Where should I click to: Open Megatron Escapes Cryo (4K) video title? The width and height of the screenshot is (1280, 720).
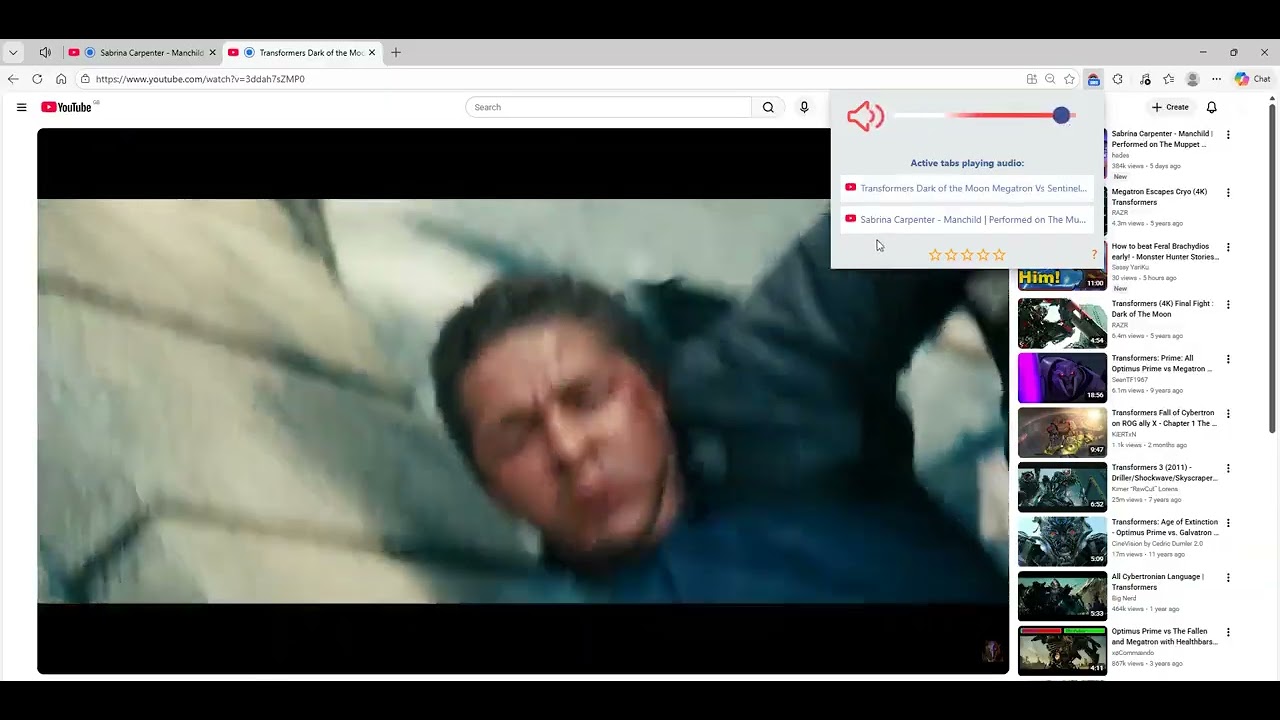[x=1159, y=197]
